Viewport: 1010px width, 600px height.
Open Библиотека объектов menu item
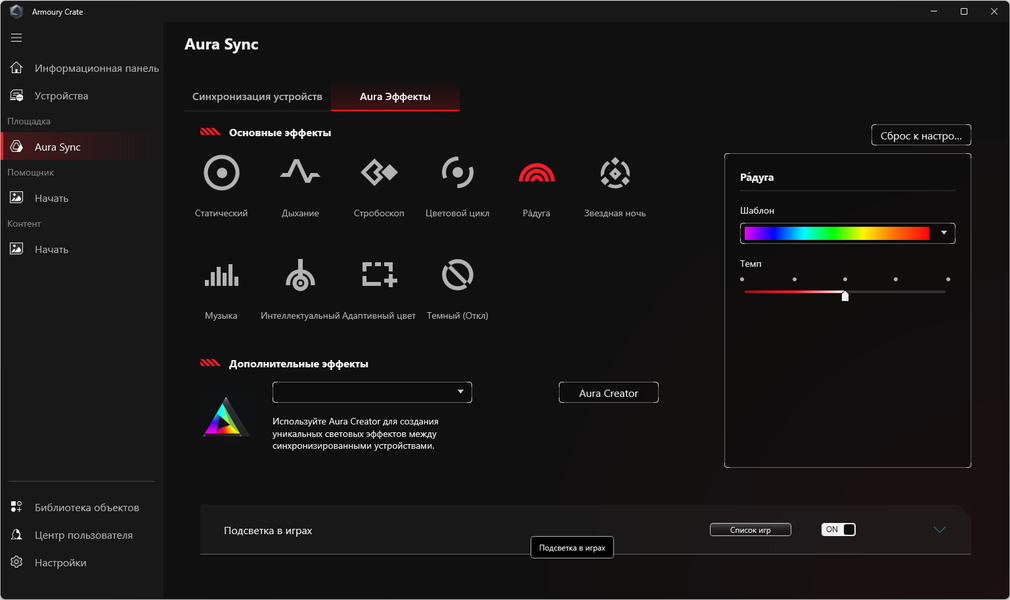(x=87, y=508)
